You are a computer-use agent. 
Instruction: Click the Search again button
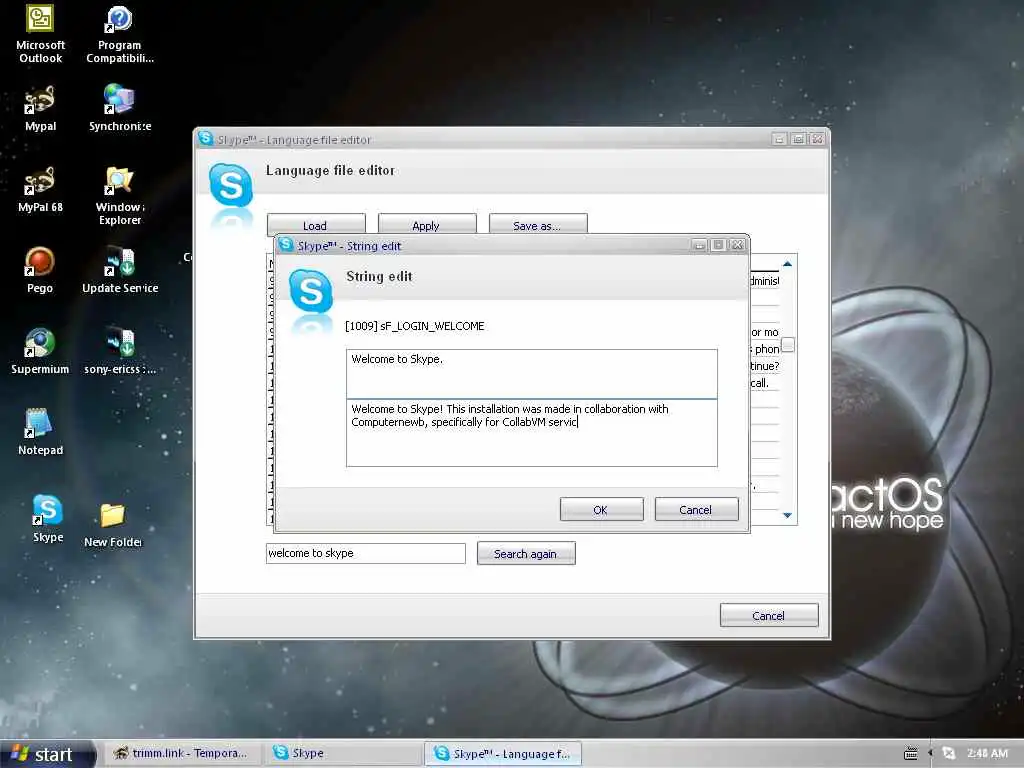pyautogui.click(x=526, y=553)
